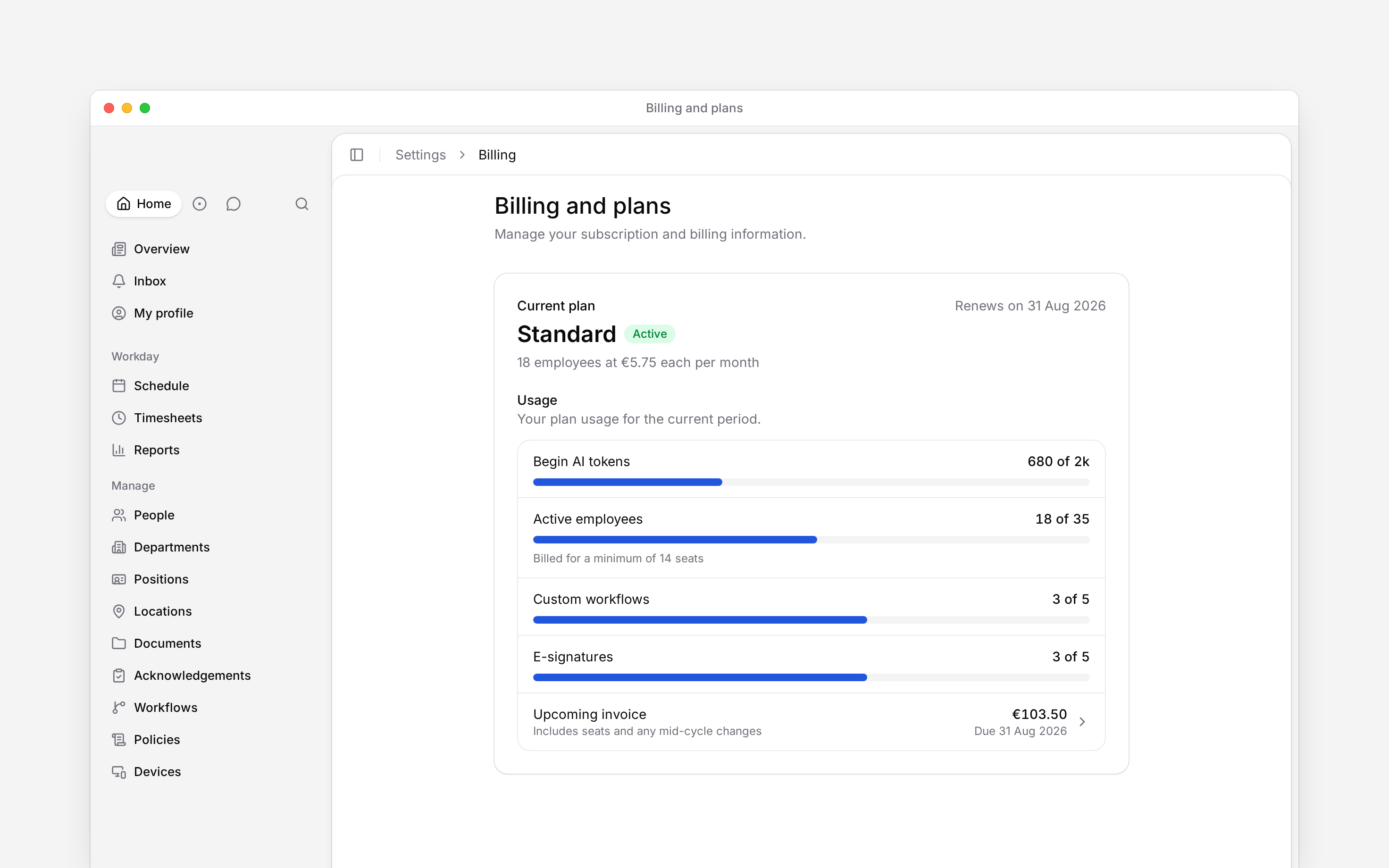Open the Home tab in the sidebar
This screenshot has width=1389, height=868.
[143, 204]
